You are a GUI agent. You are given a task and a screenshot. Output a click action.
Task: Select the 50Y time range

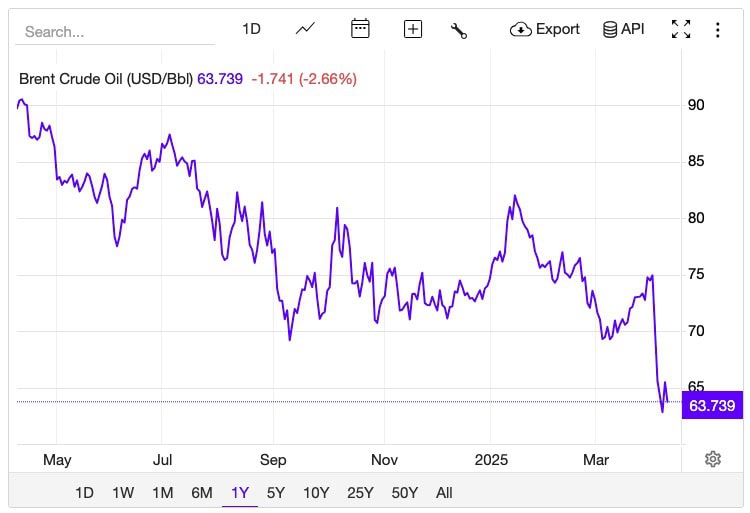click(x=405, y=492)
